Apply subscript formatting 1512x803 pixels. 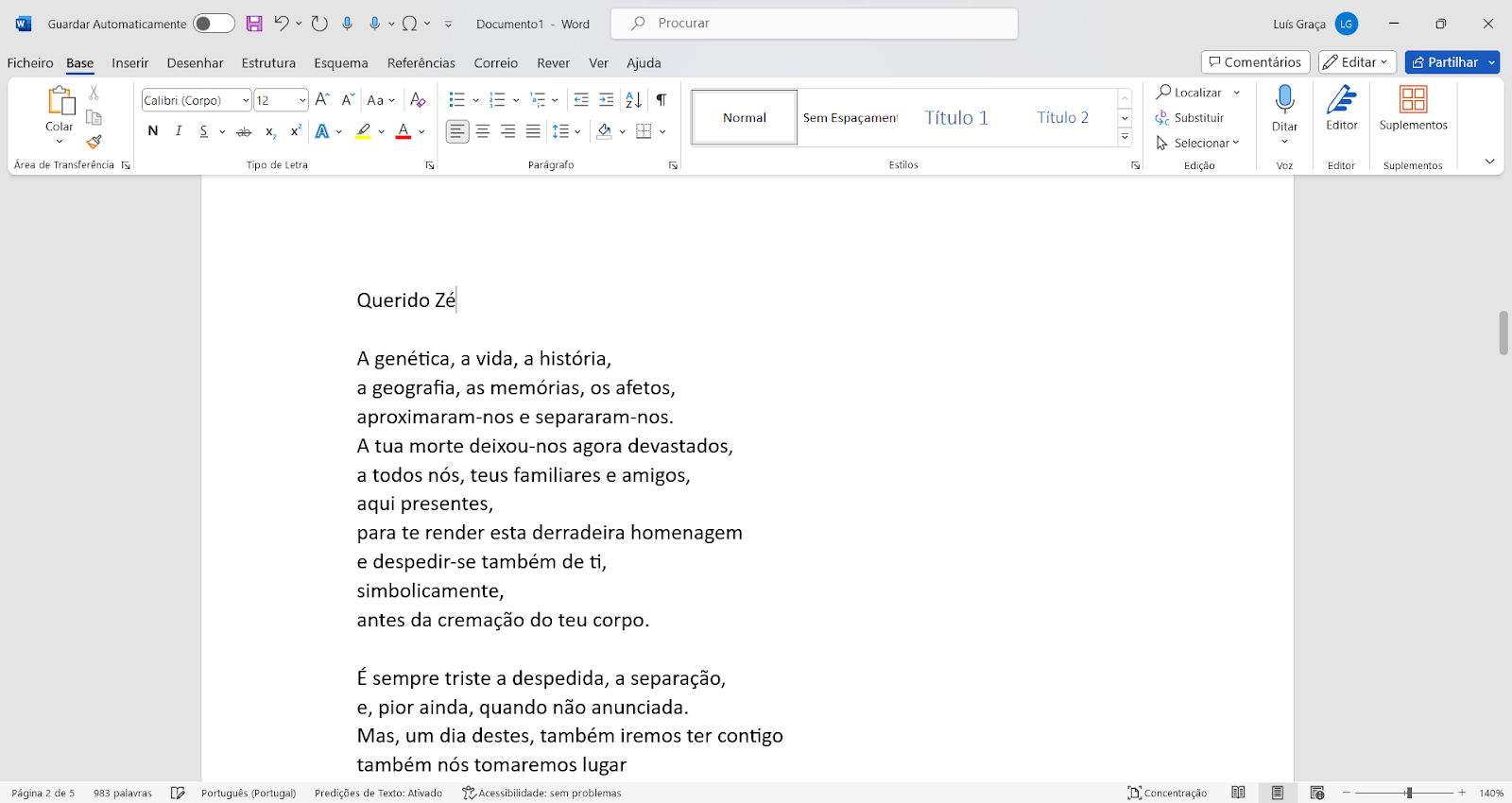pos(270,131)
